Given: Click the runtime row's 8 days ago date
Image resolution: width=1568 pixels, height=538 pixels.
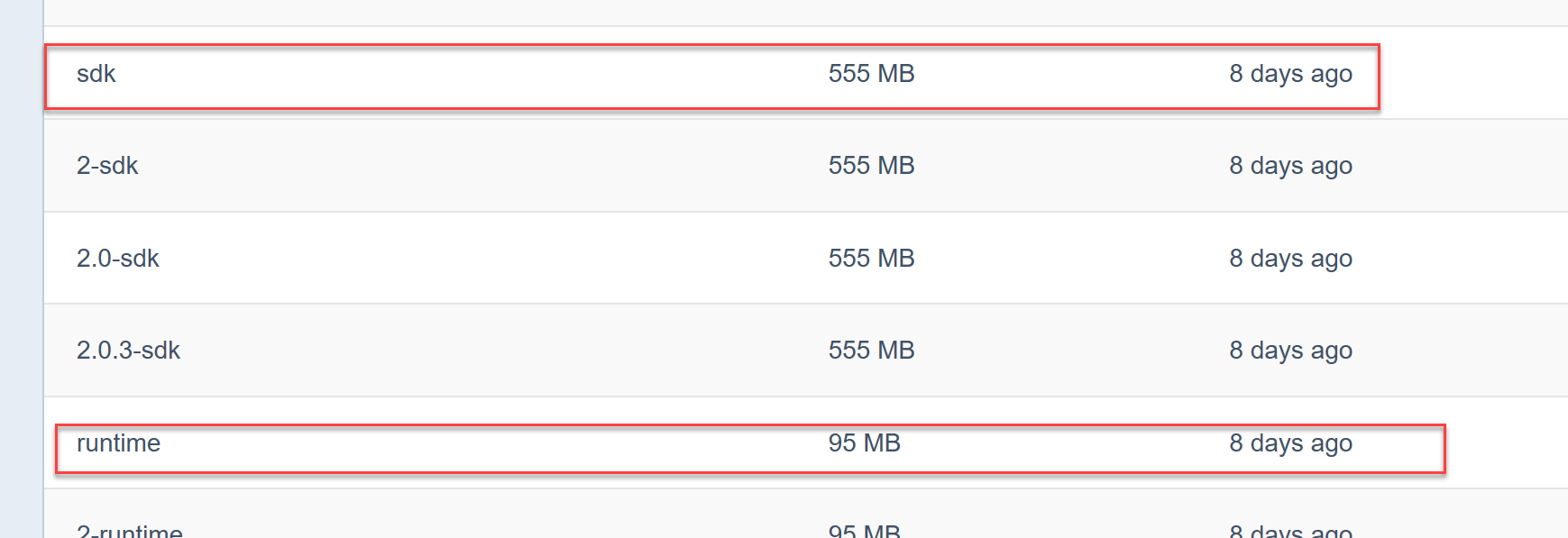Looking at the screenshot, I should click(1290, 443).
